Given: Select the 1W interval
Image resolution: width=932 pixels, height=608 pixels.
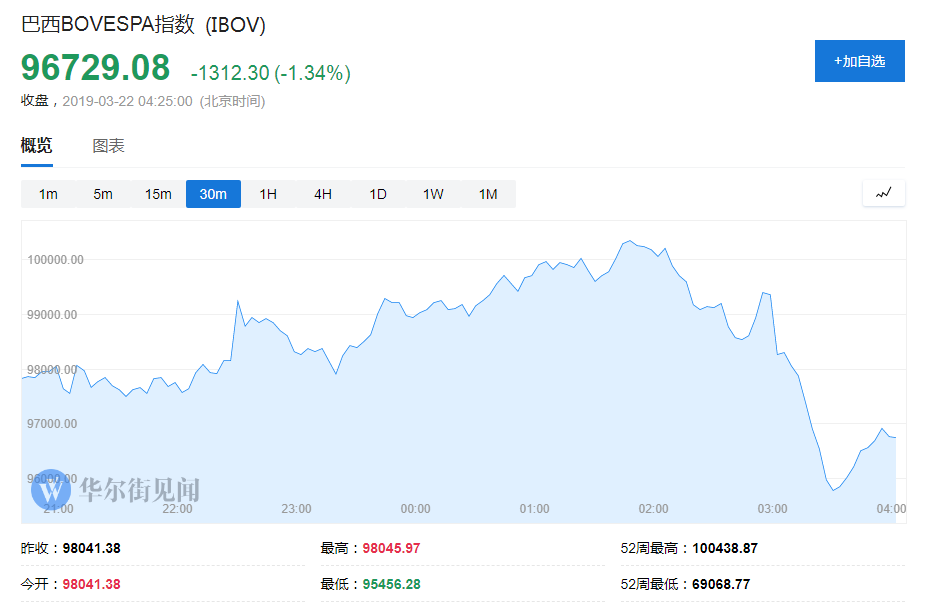Looking at the screenshot, I should pyautogui.click(x=433, y=194).
